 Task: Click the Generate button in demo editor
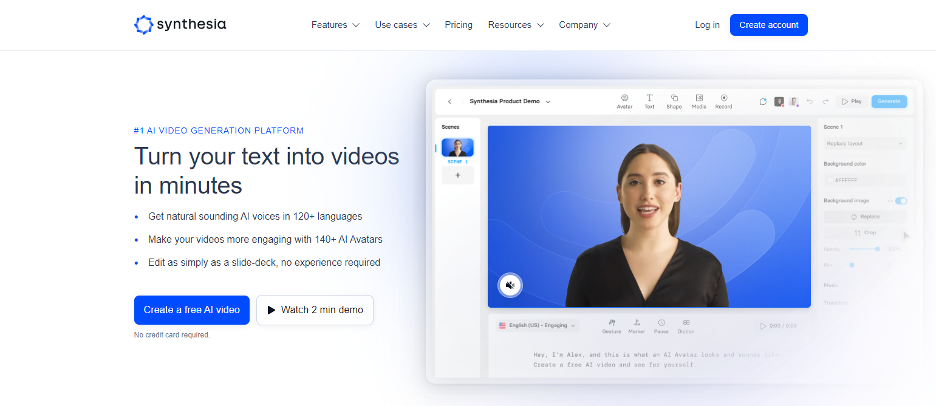[889, 102]
